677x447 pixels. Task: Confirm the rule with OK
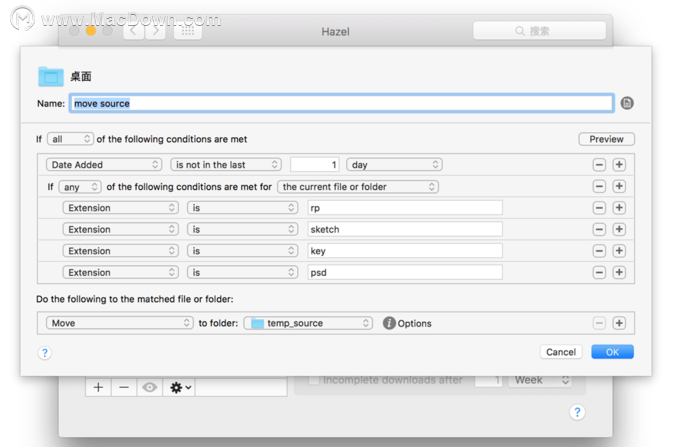coord(612,352)
